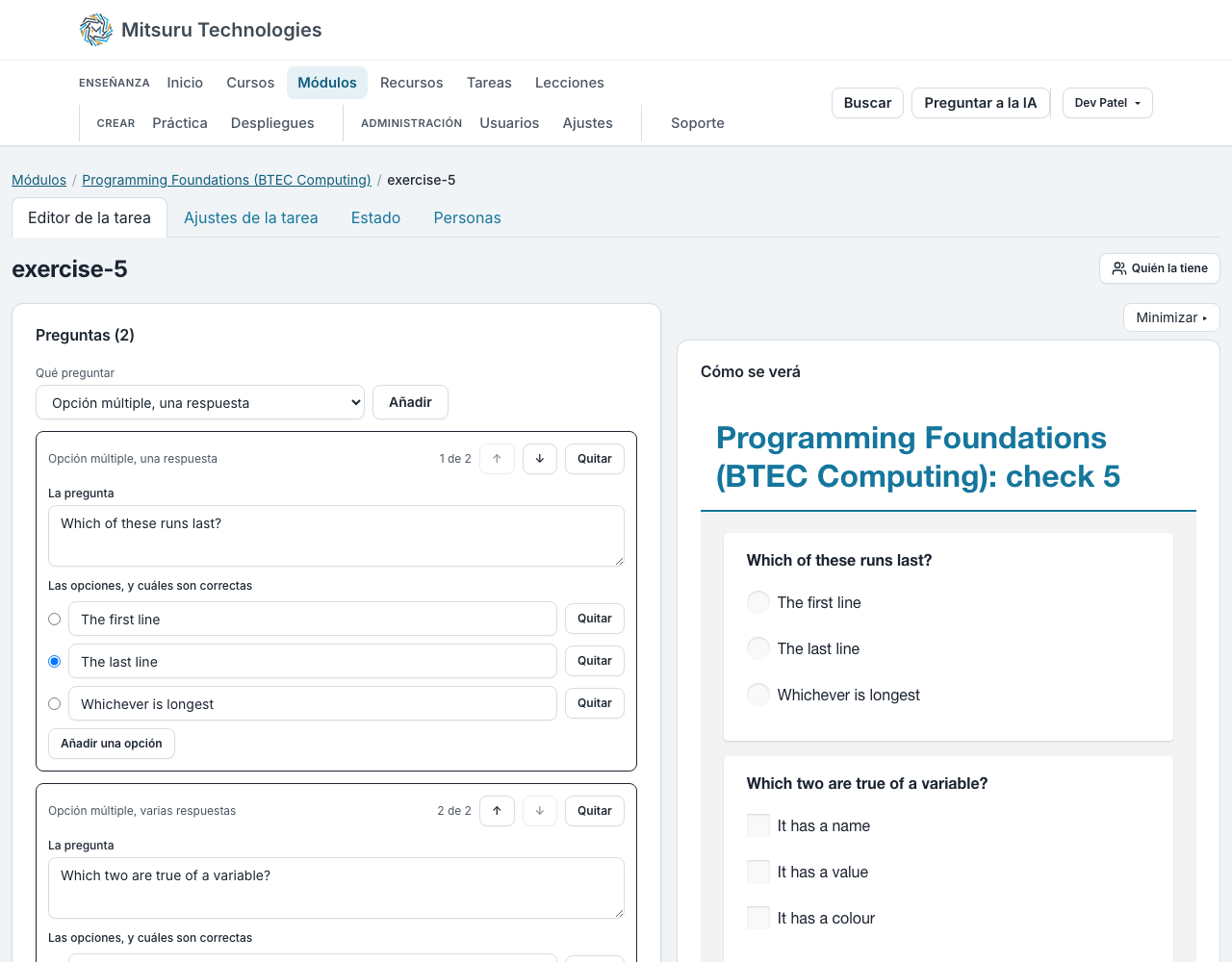Remove 'Whichever is longest' option with Quitar
This screenshot has height=962, width=1232.
click(595, 703)
